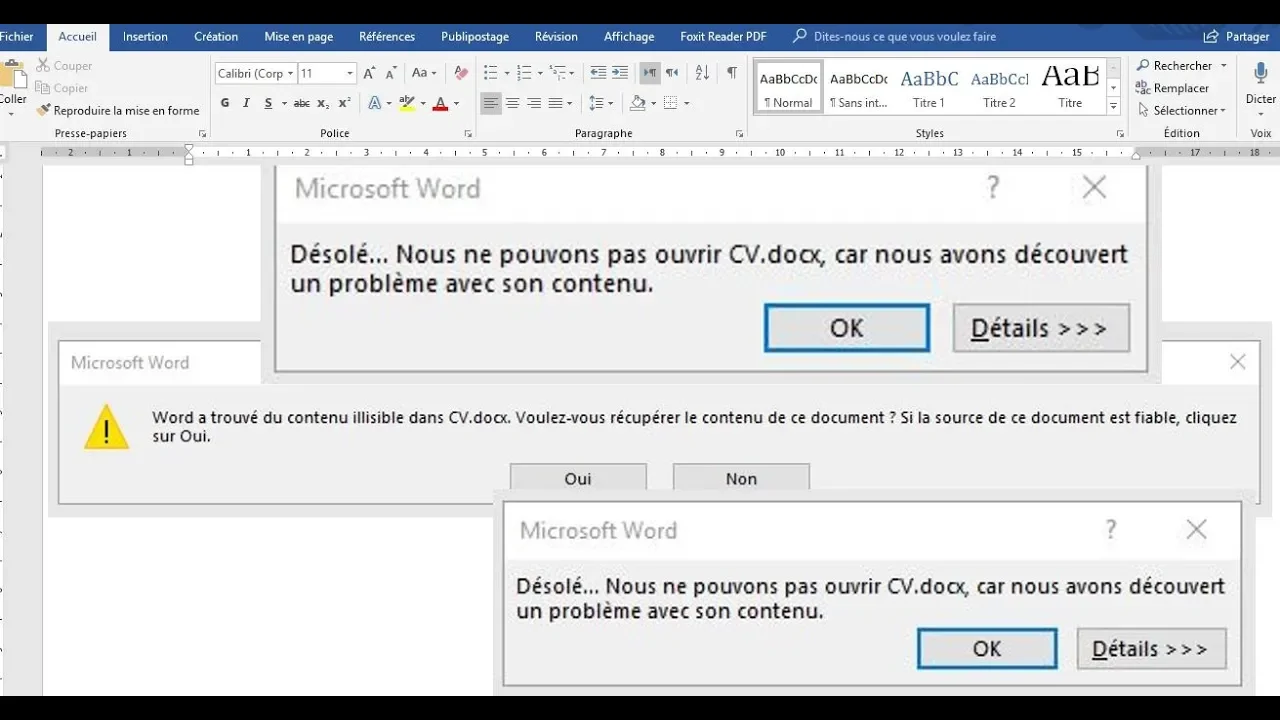Open the font size 11 dropdown

pyautogui.click(x=350, y=73)
